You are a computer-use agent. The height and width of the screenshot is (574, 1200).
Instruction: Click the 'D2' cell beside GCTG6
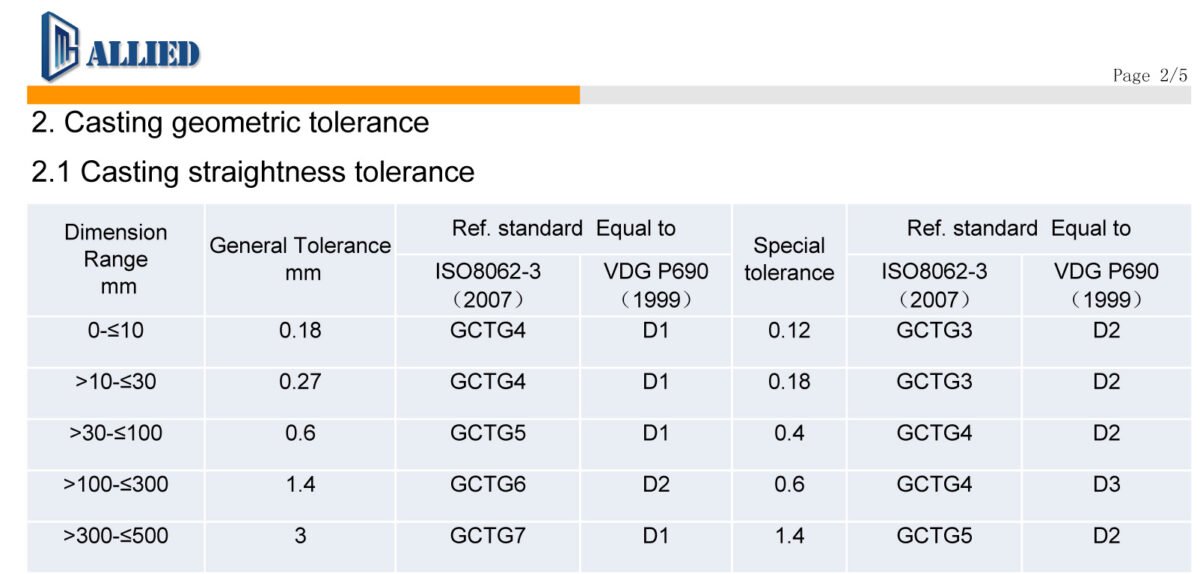pyautogui.click(x=656, y=484)
